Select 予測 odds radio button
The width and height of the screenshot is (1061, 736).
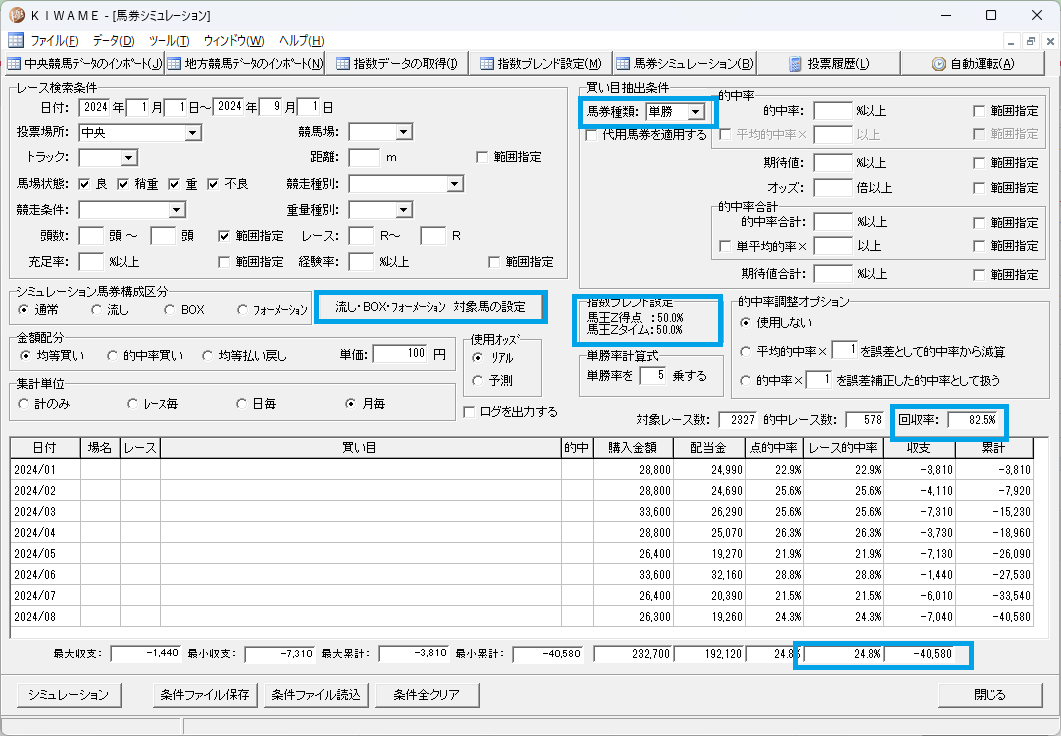point(478,381)
